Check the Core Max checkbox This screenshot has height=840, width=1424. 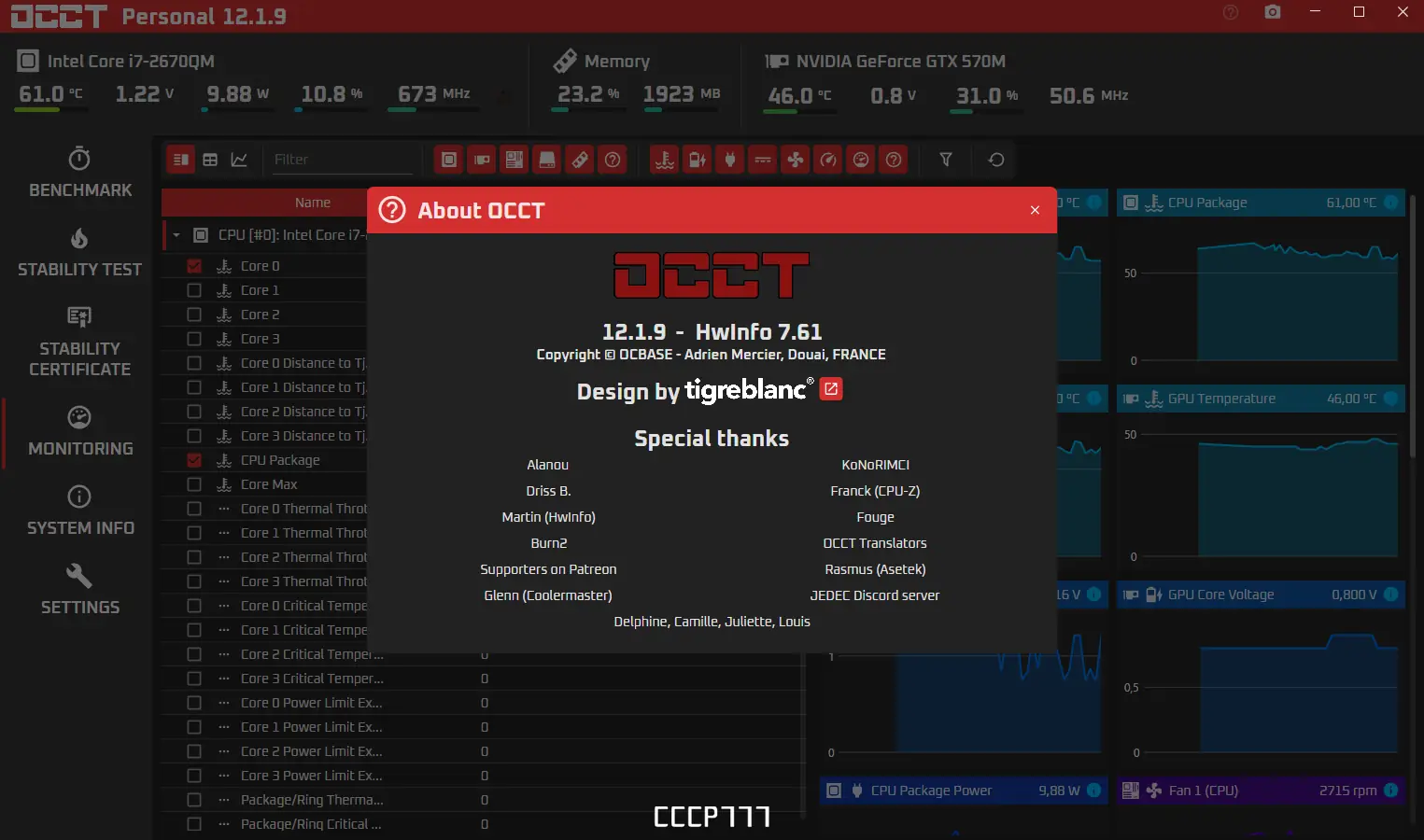(194, 484)
